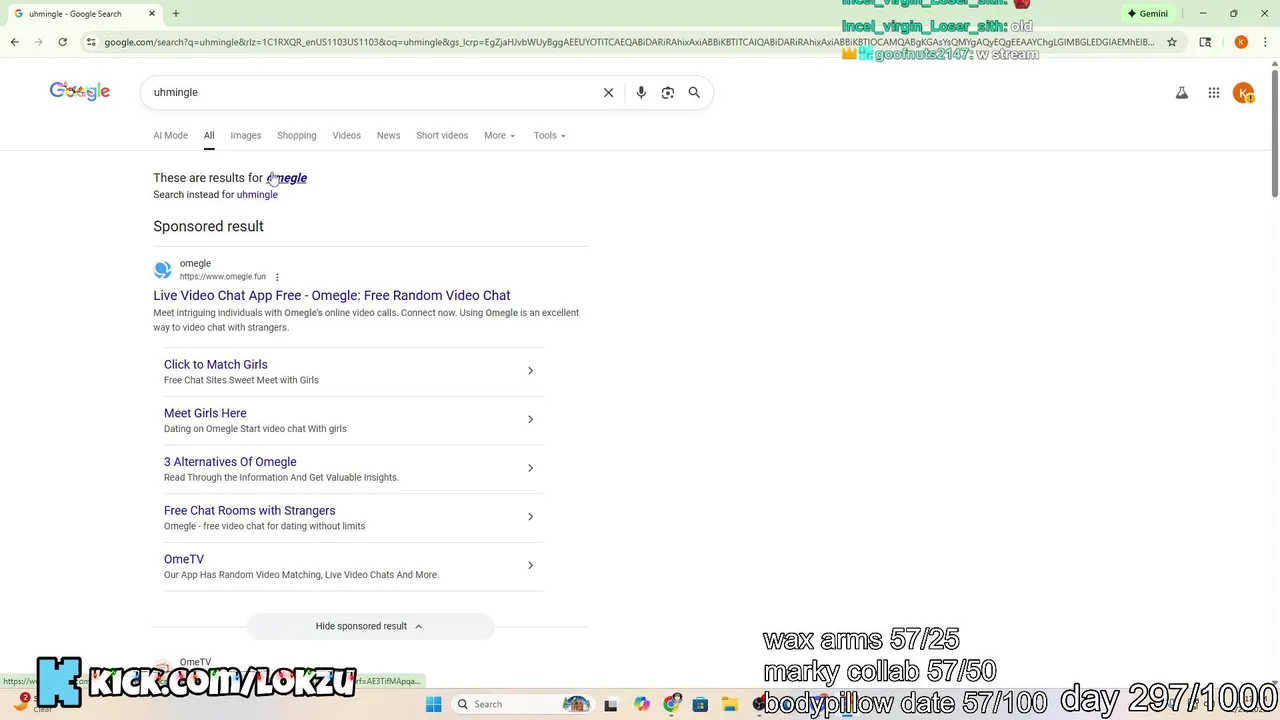This screenshot has width=1280, height=720.
Task: Expand chevron for Meet Girls Here
Action: 530,419
